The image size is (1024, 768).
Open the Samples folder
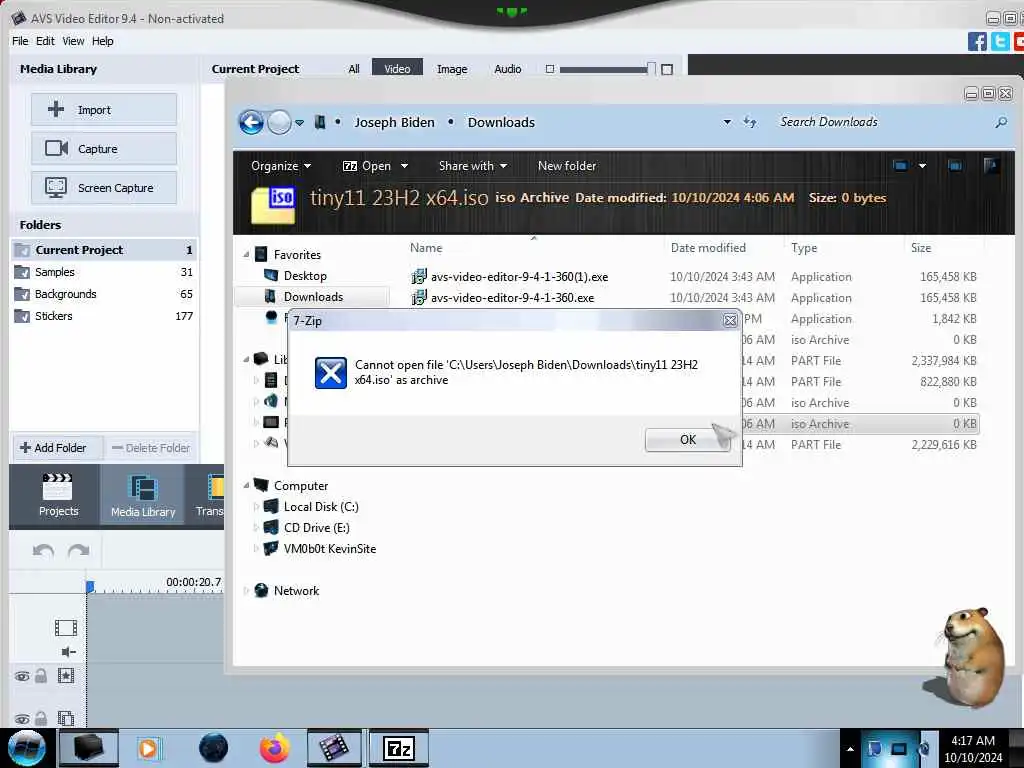(104, 272)
